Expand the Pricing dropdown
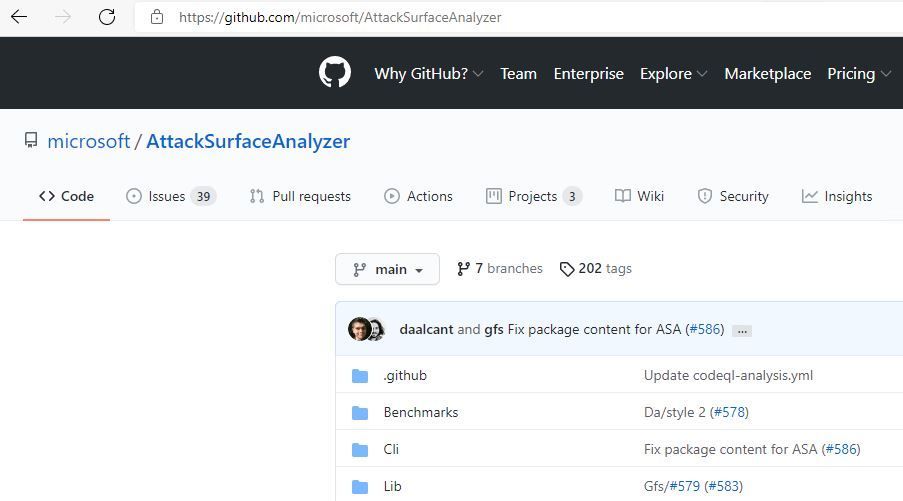This screenshot has width=903, height=501. pyautogui.click(x=859, y=74)
